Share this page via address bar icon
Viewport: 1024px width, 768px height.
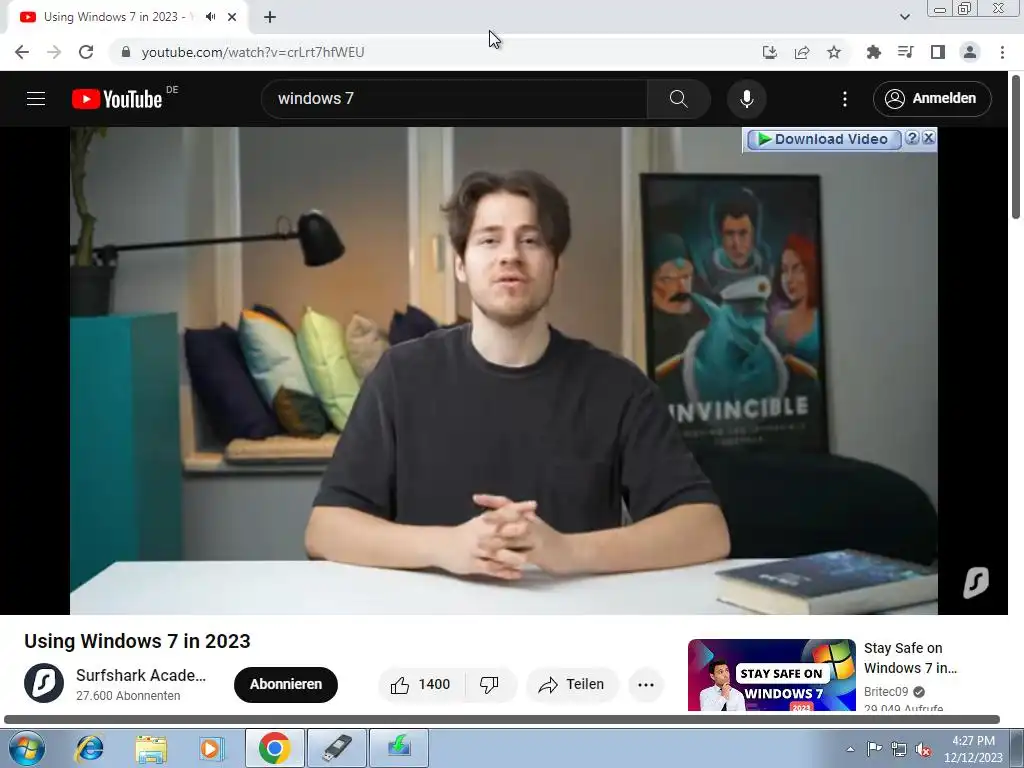(802, 52)
